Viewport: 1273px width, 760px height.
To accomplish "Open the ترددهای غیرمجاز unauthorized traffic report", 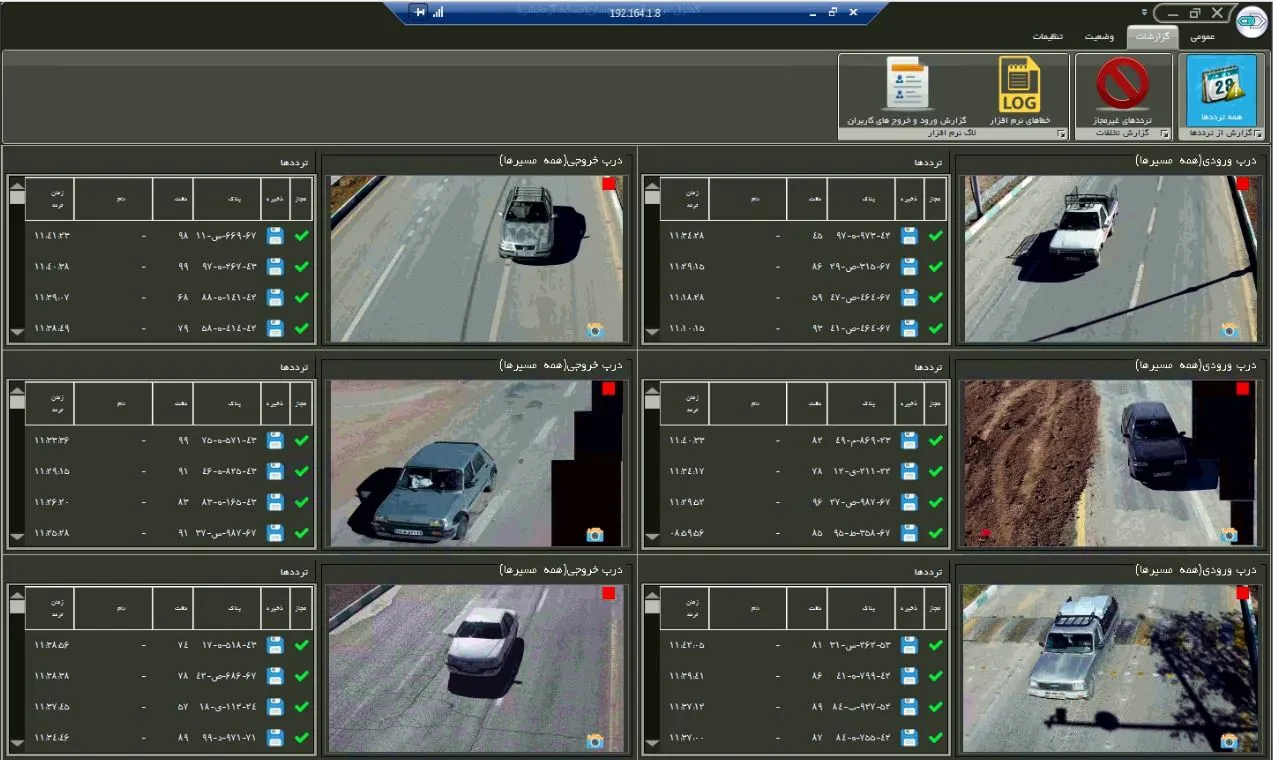I will coord(1122,90).
